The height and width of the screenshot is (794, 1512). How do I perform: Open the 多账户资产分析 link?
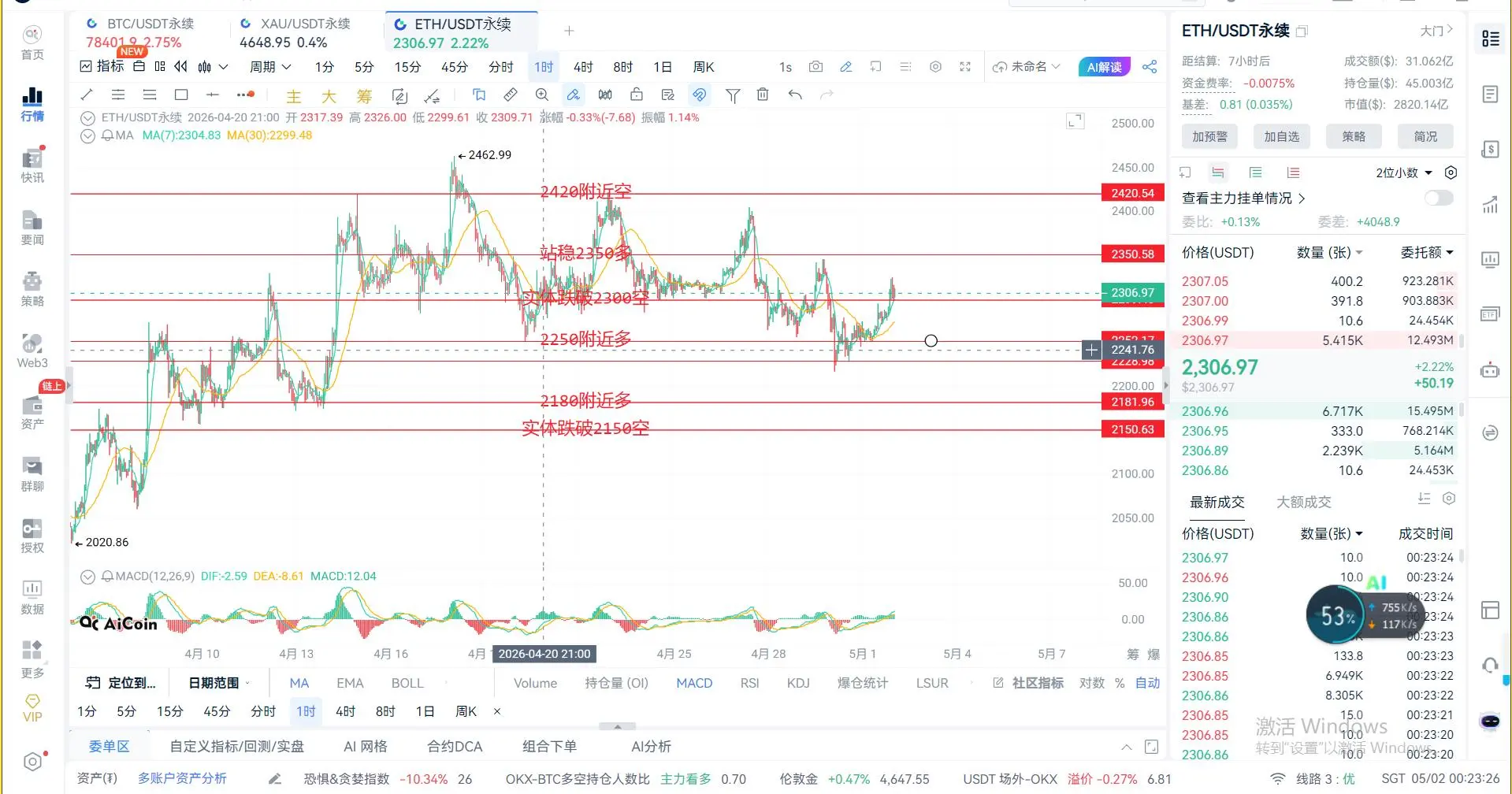[182, 778]
